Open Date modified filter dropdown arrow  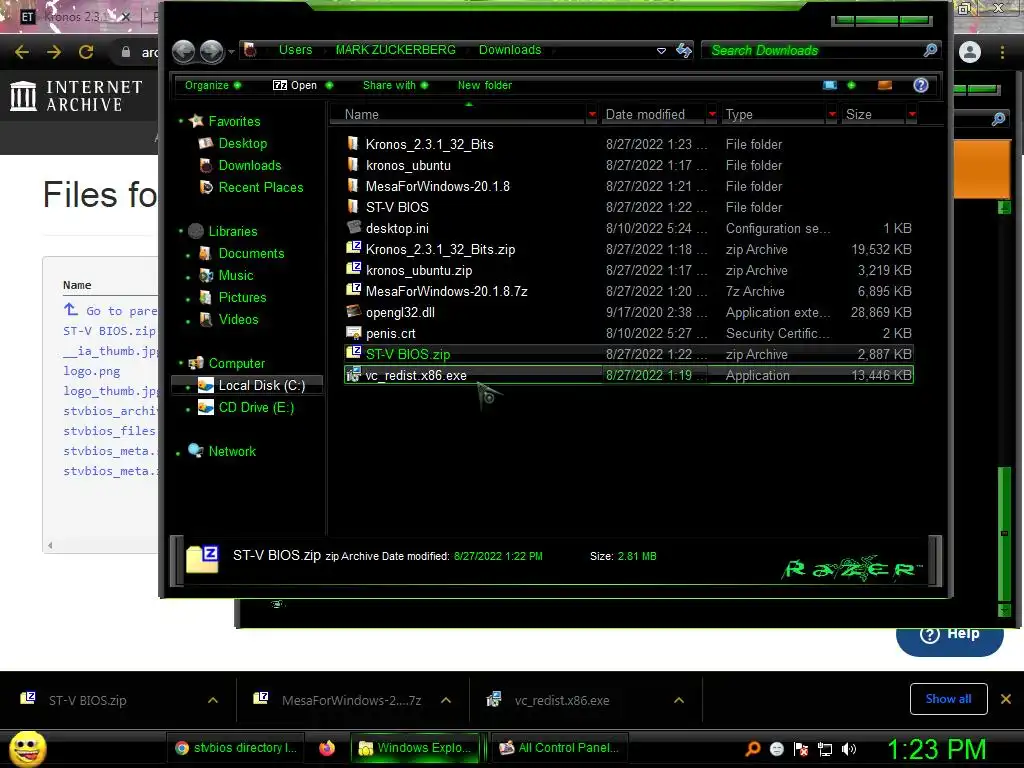(712, 114)
